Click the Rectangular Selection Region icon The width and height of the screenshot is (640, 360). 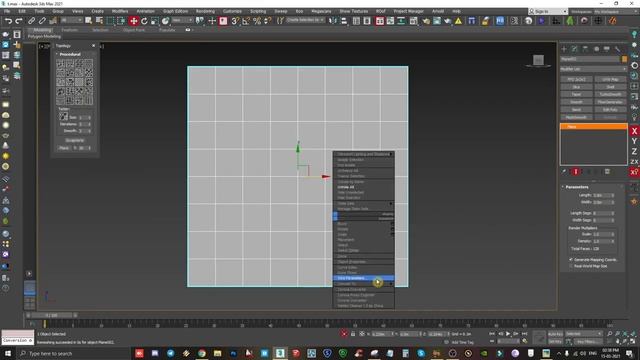point(110,21)
